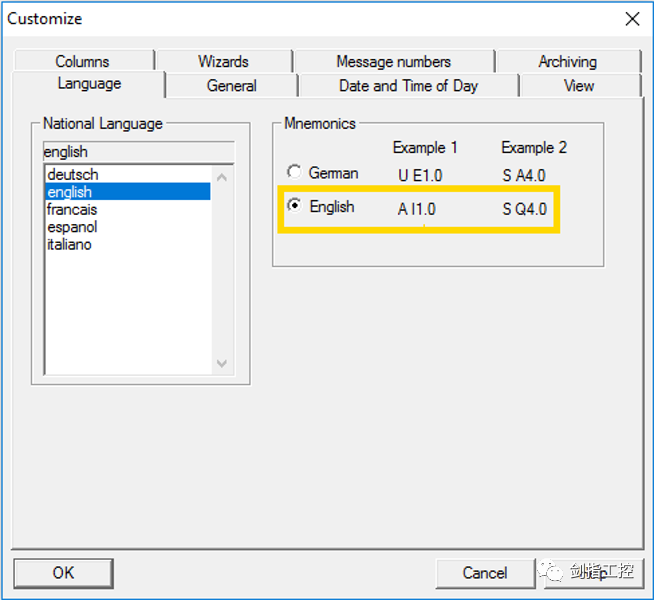Screen dimensions: 654x600
Task: Choose espanol from the language list
Action: point(72,227)
